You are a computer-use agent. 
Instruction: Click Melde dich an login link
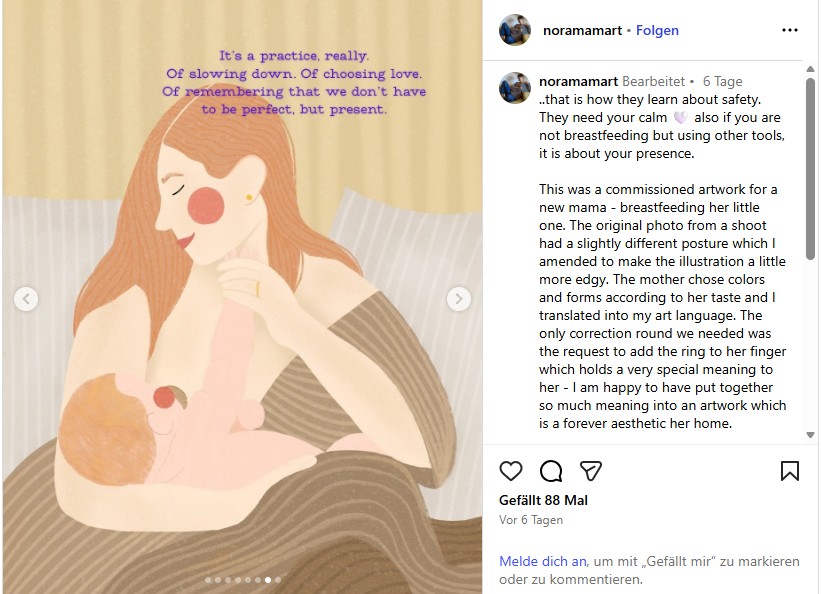[x=543, y=561]
